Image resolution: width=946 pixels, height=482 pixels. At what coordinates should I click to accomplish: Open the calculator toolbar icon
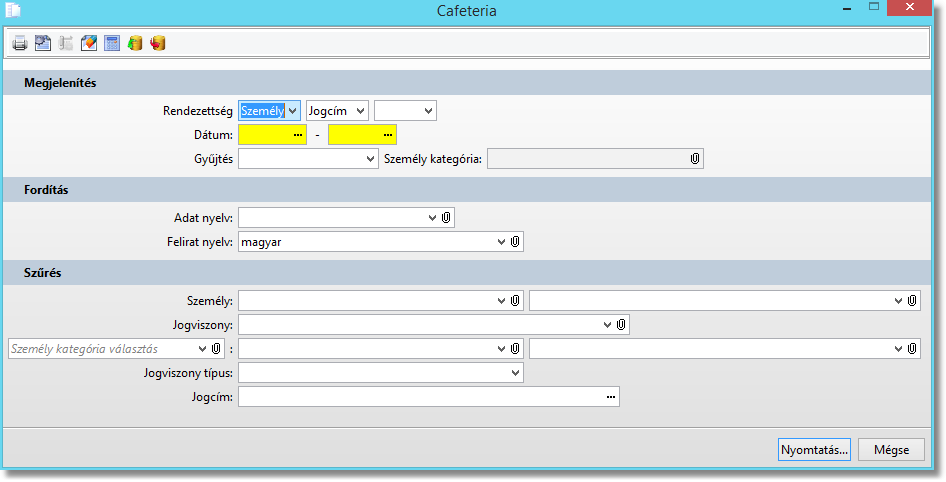(112, 43)
